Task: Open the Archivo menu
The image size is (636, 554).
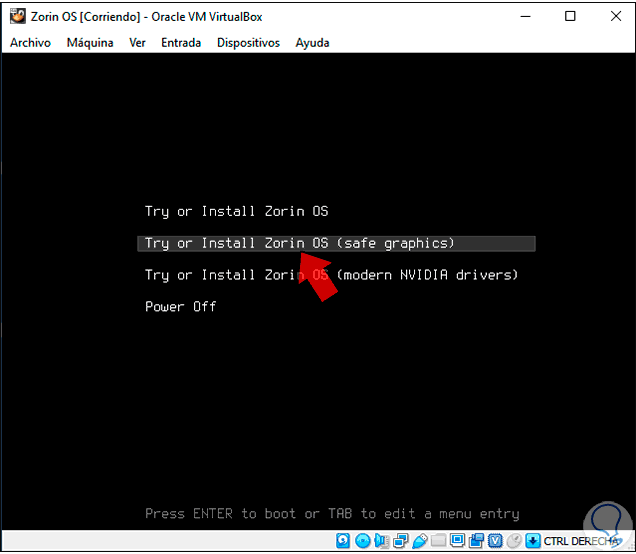Action: [30, 43]
